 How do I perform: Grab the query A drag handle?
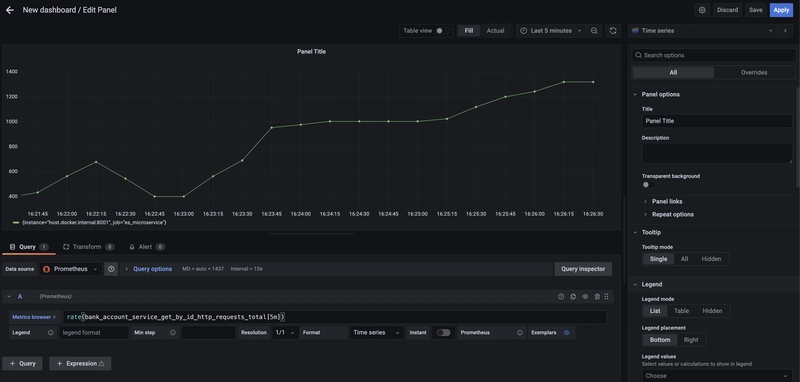606,296
